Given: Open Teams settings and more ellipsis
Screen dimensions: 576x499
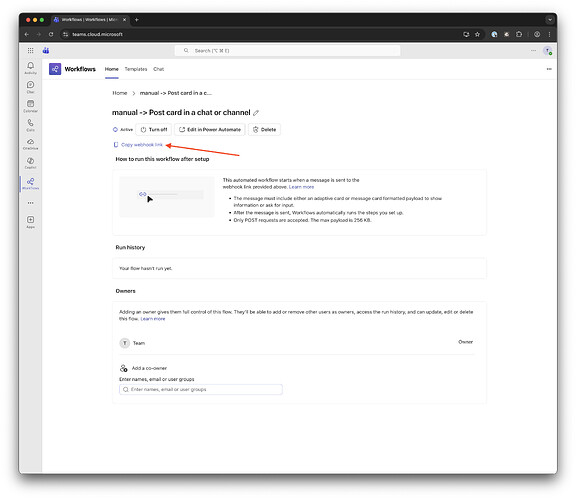Looking at the screenshot, I should (x=533, y=50).
